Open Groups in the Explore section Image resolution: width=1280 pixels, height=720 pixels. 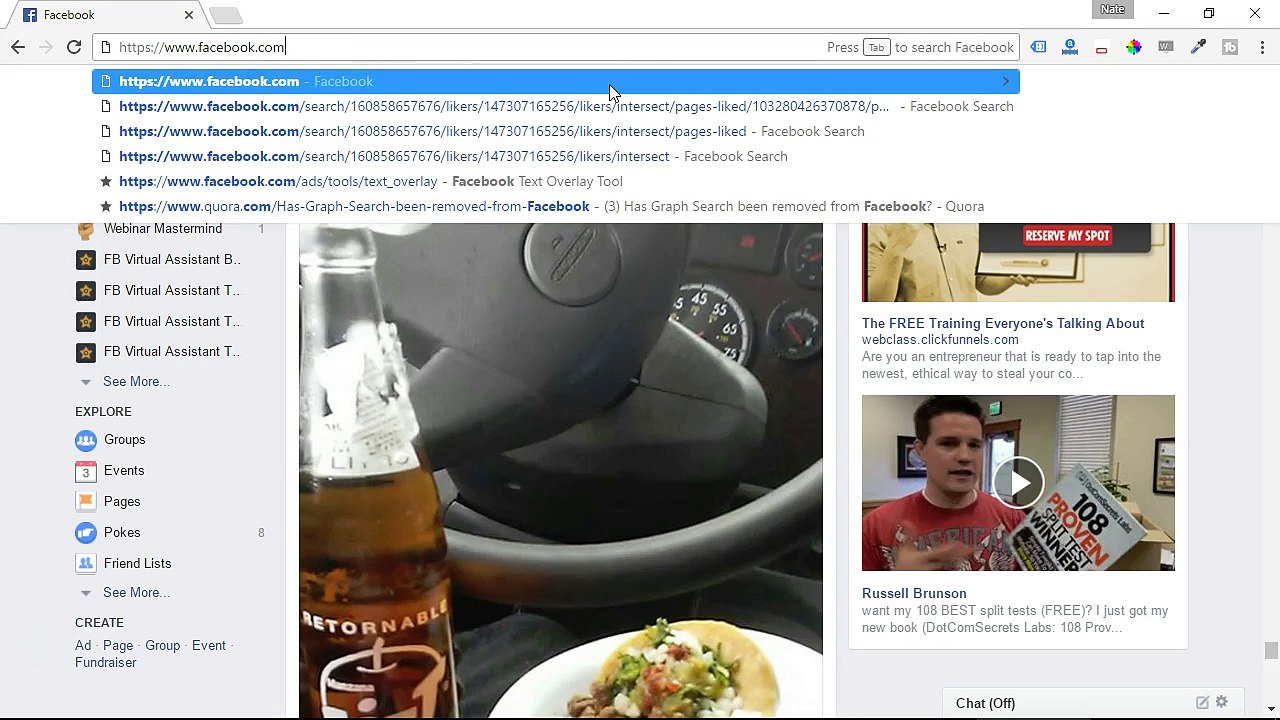(124, 439)
